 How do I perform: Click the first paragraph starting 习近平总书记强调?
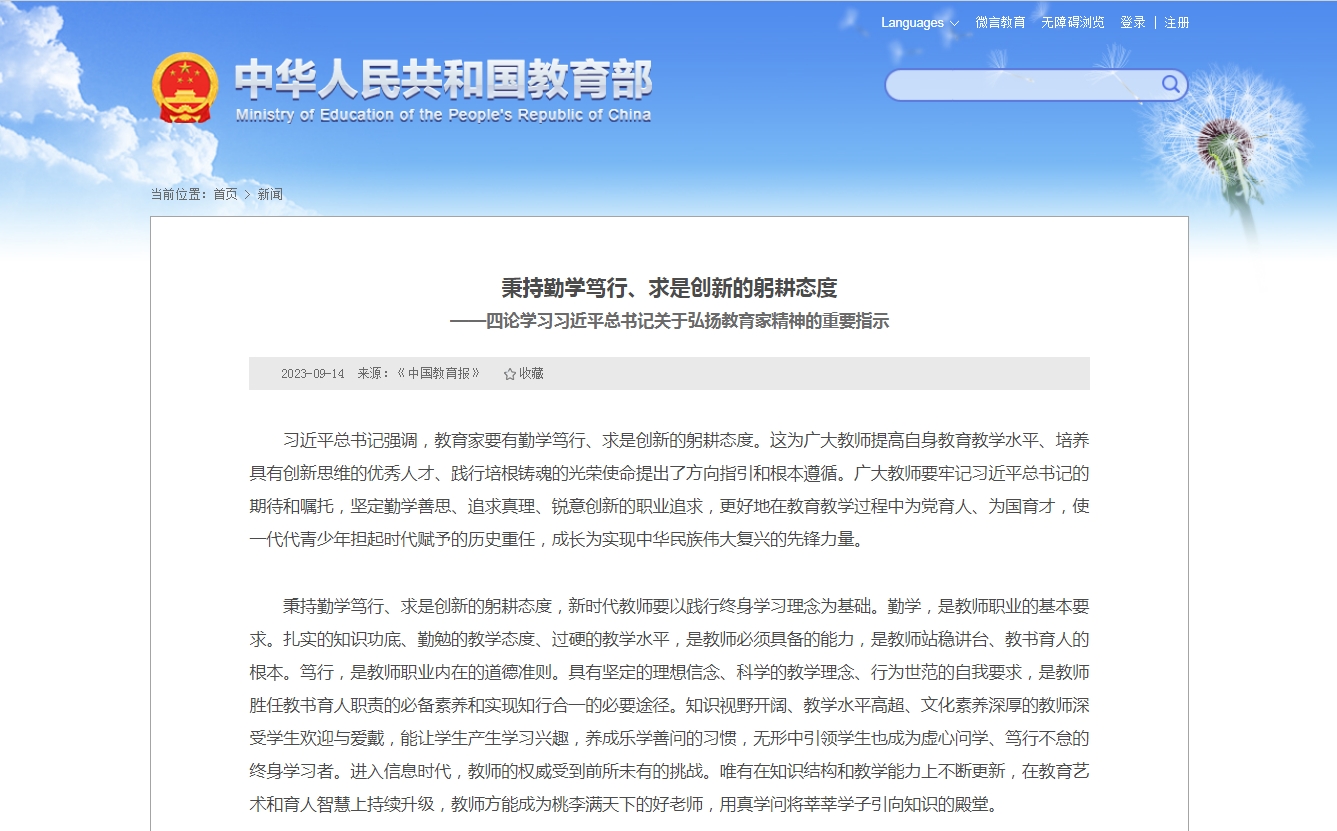[669, 490]
